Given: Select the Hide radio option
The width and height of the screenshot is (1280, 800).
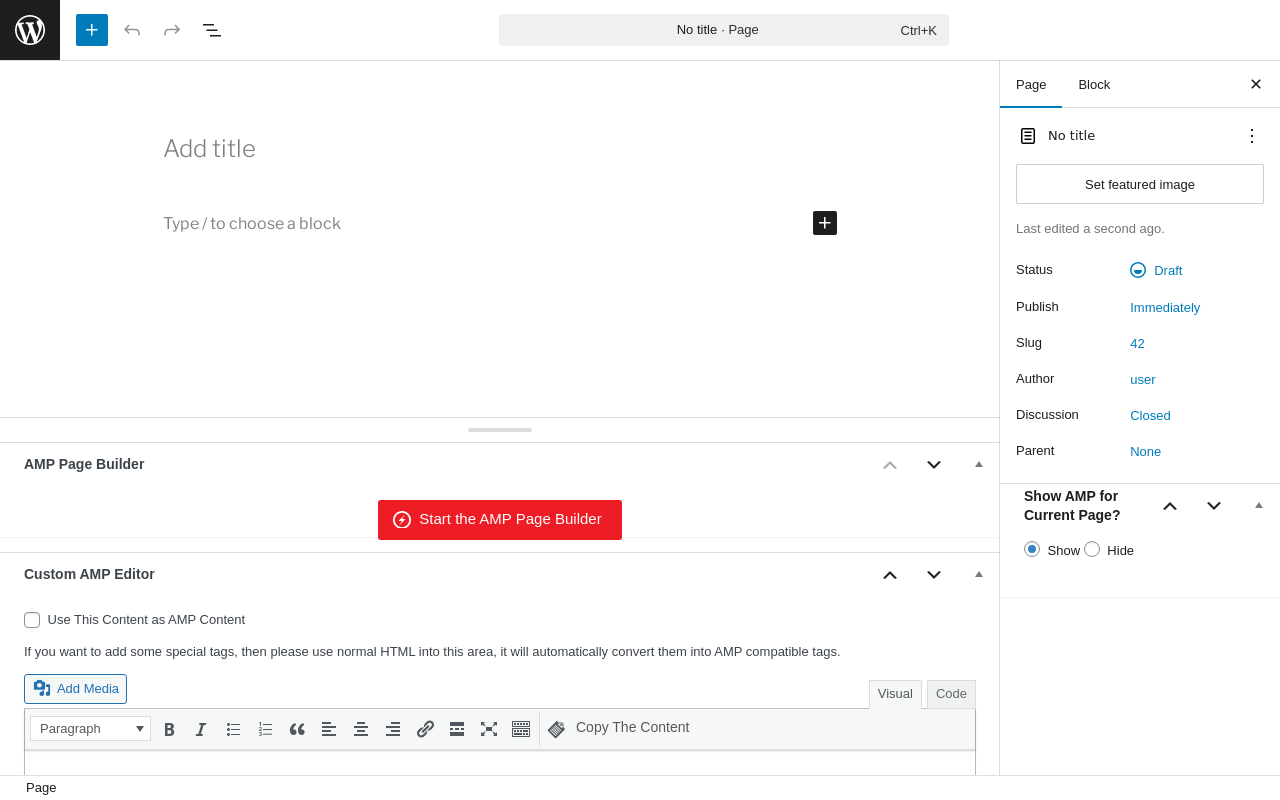Looking at the screenshot, I should coord(1092,549).
